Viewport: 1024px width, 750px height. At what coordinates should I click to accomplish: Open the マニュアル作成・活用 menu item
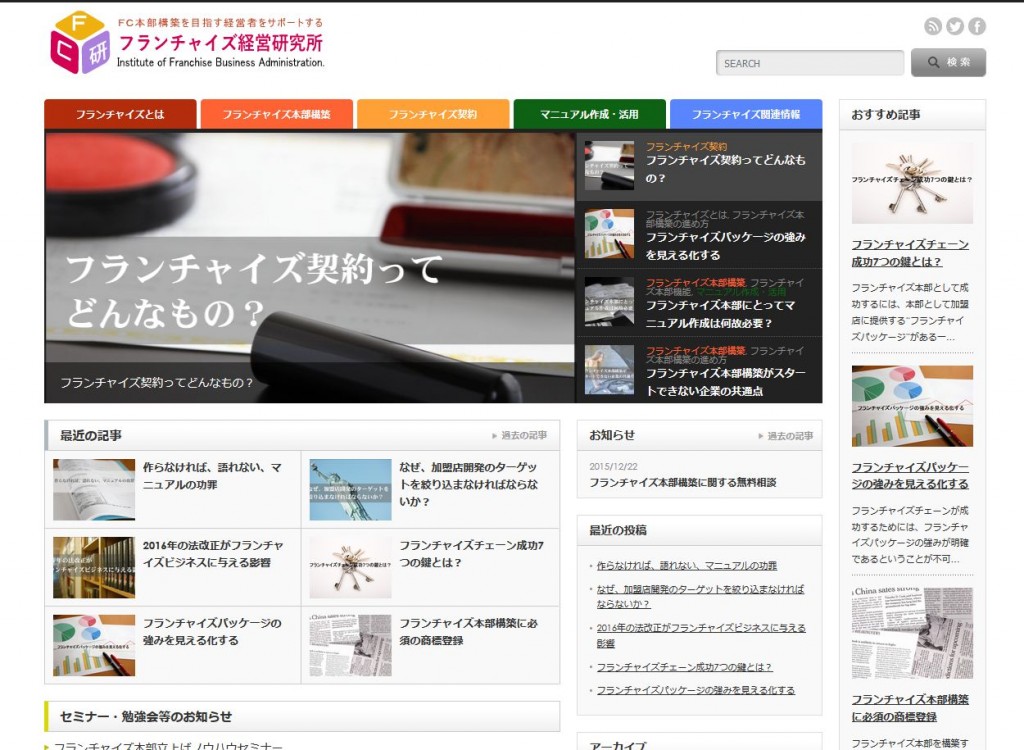[591, 114]
